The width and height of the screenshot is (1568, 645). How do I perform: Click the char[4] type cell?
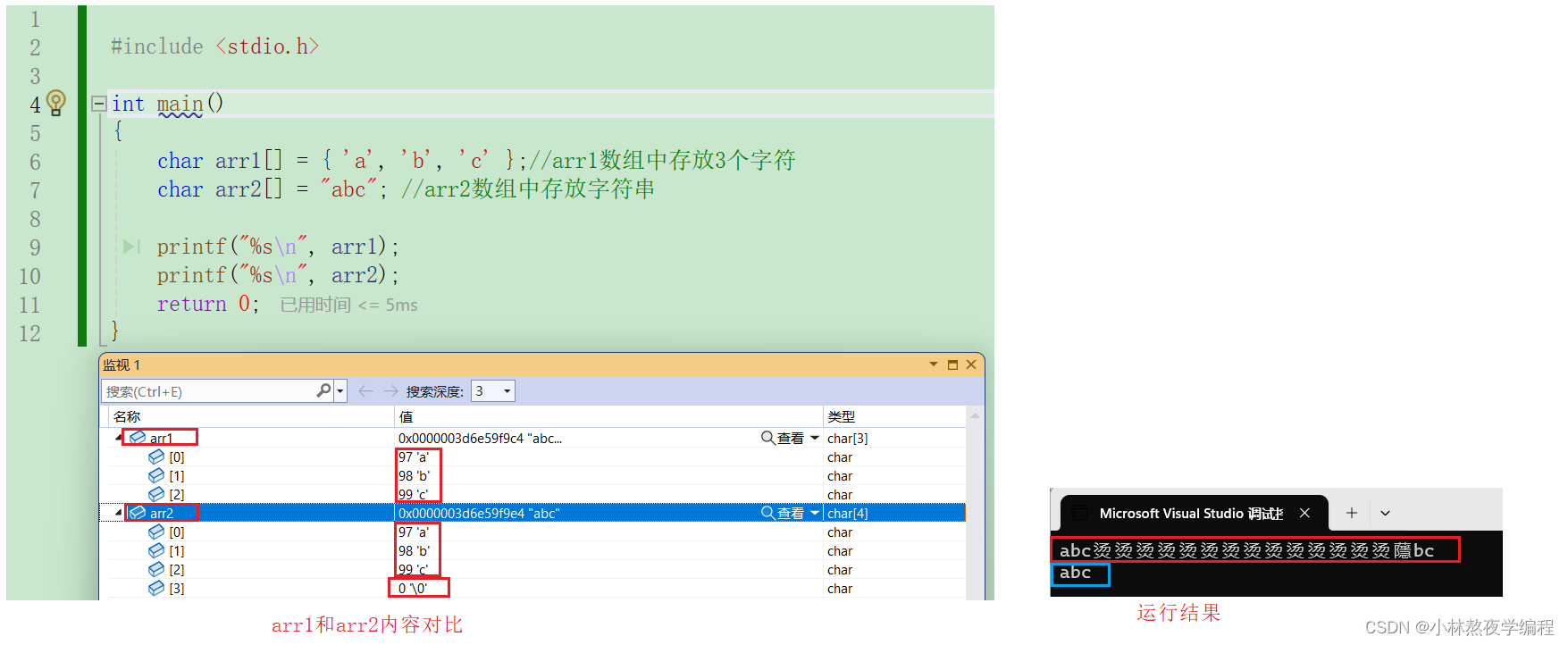[848, 514]
